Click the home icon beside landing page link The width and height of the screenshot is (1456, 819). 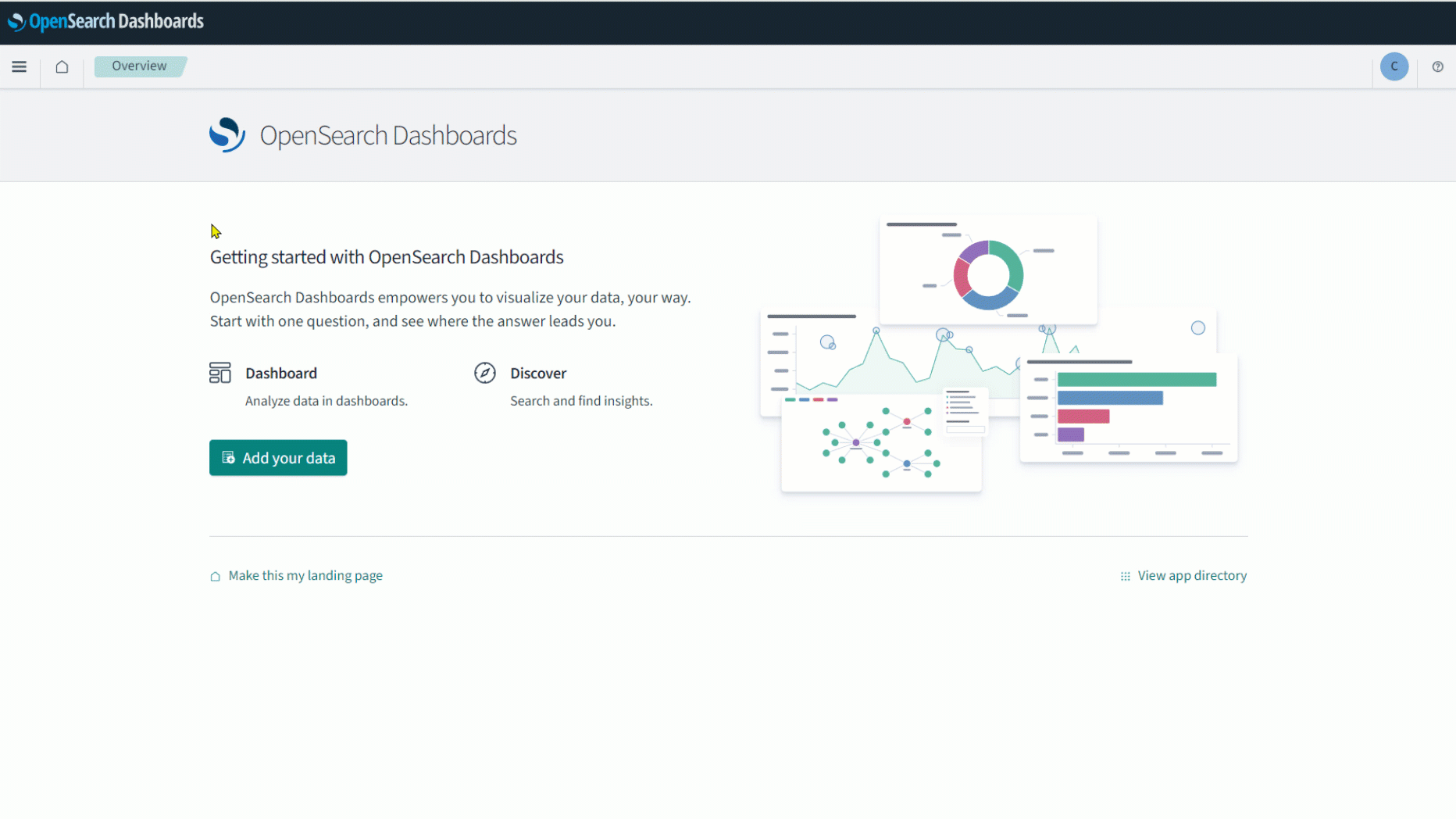[216, 577]
